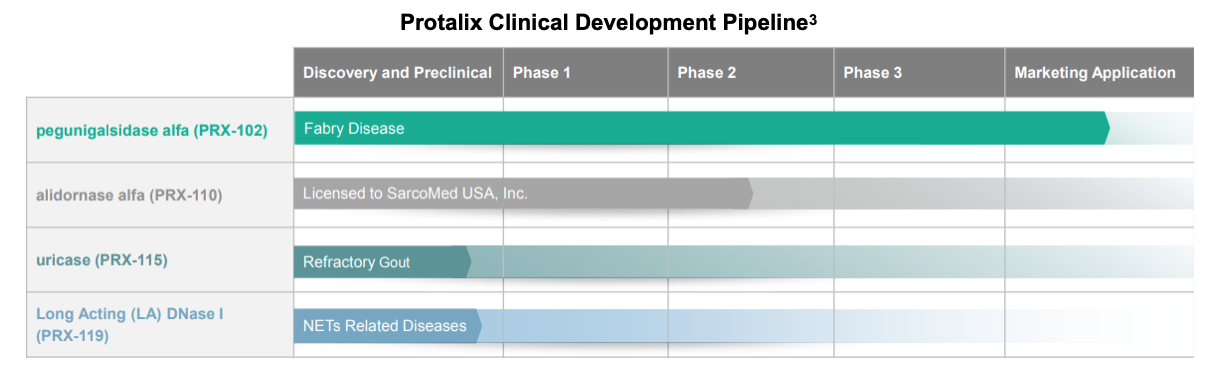Viewport: 1218px width, 390px height.
Task: Click the NETs Related Diseases bar label
Action: (x=385, y=326)
